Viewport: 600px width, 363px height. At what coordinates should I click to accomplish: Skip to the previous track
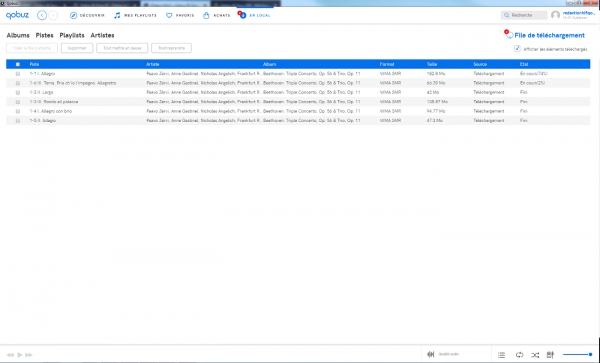click(x=10, y=355)
